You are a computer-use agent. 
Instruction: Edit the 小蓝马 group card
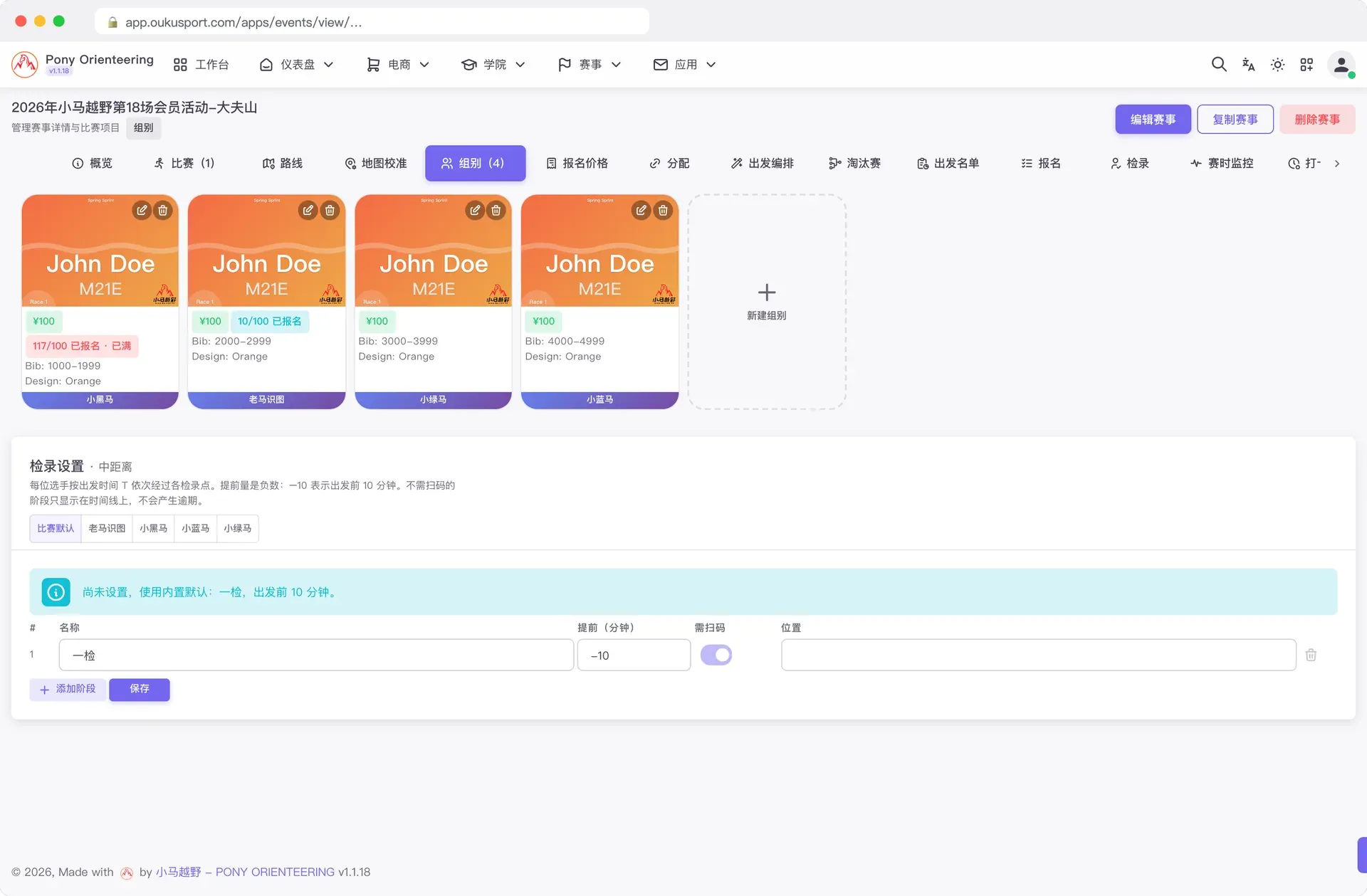pos(641,210)
